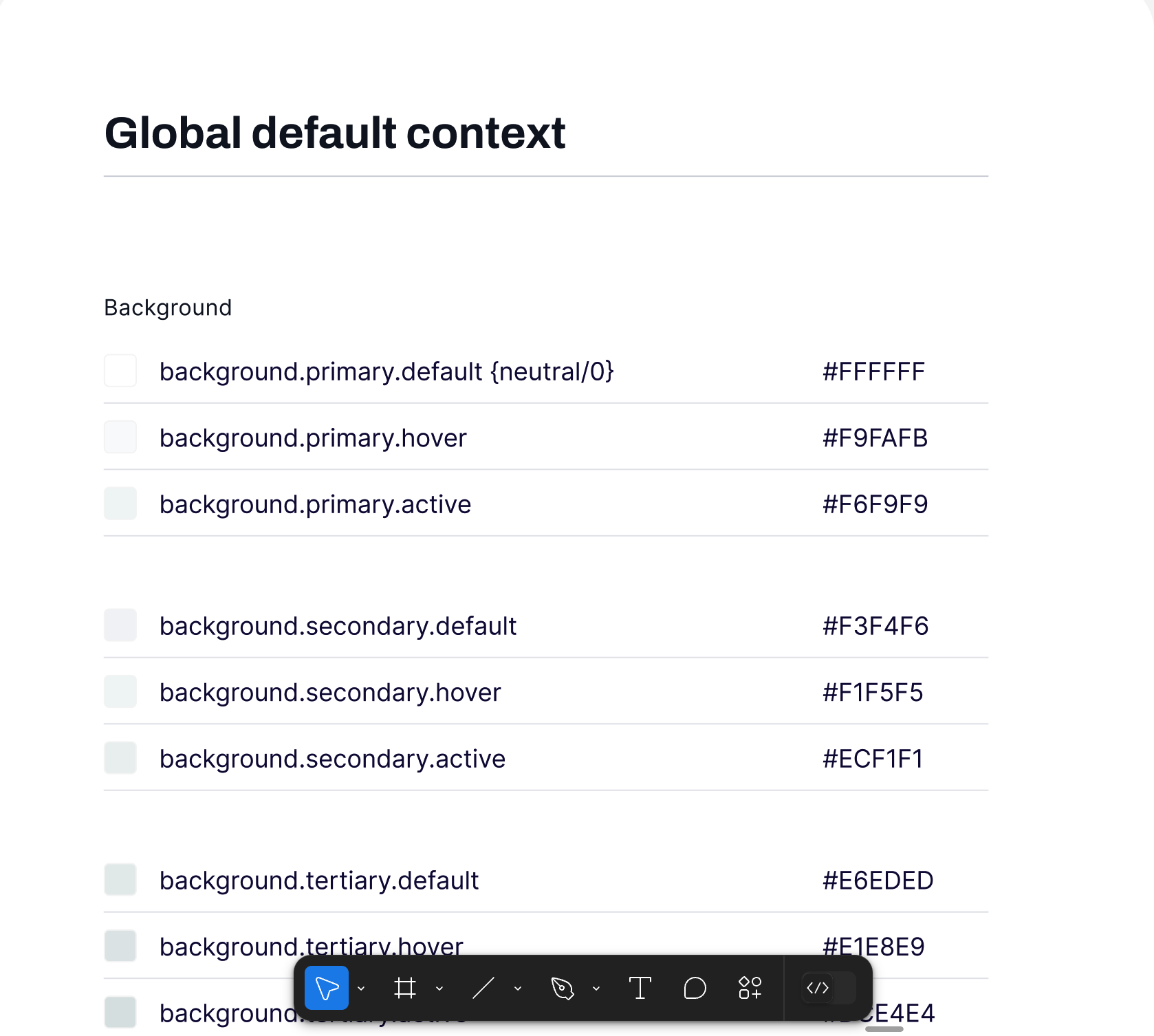The height and width of the screenshot is (1036, 1154).
Task: Open the Pen tools dropdown chevron
Action: pyautogui.click(x=596, y=989)
